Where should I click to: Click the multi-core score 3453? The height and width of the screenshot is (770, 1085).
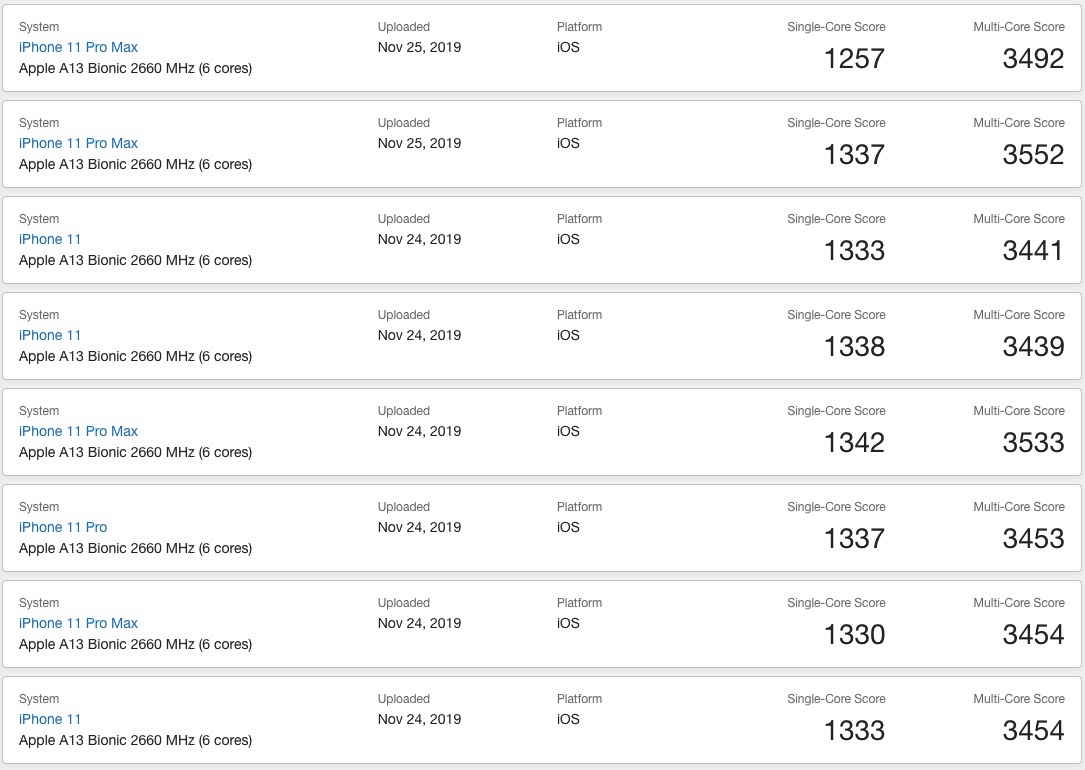tap(1033, 539)
